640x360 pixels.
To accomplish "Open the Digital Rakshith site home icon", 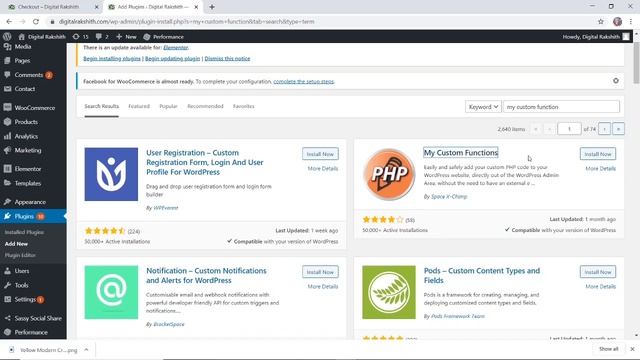I will coord(22,37).
